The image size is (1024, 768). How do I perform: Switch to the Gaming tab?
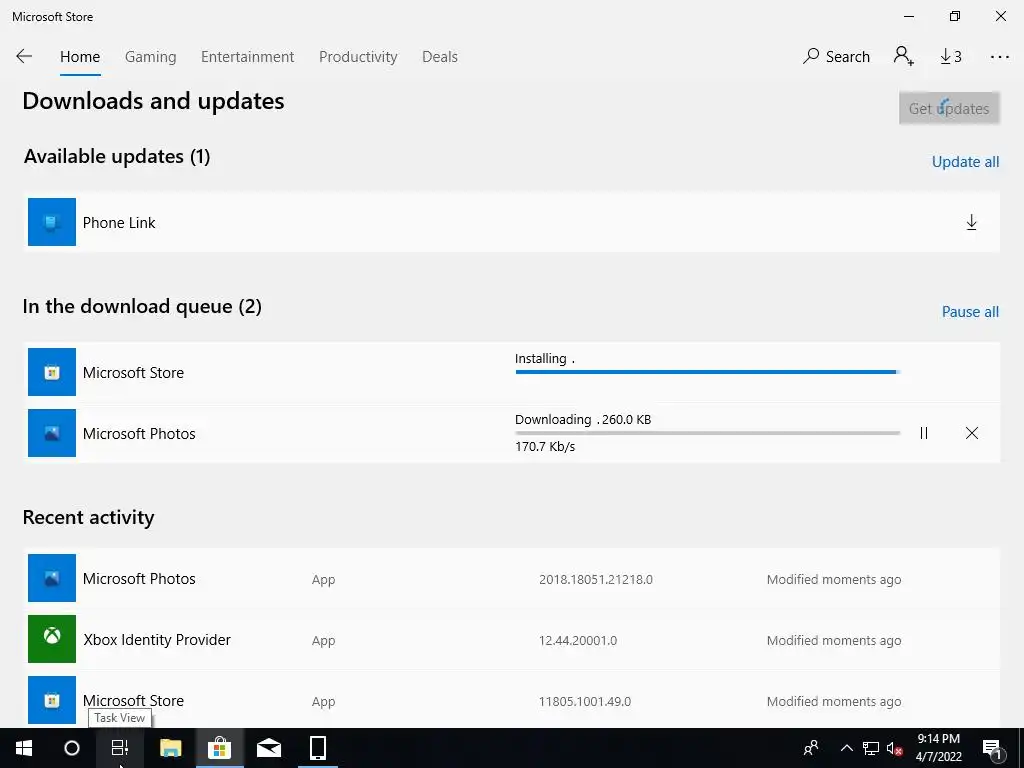150,57
